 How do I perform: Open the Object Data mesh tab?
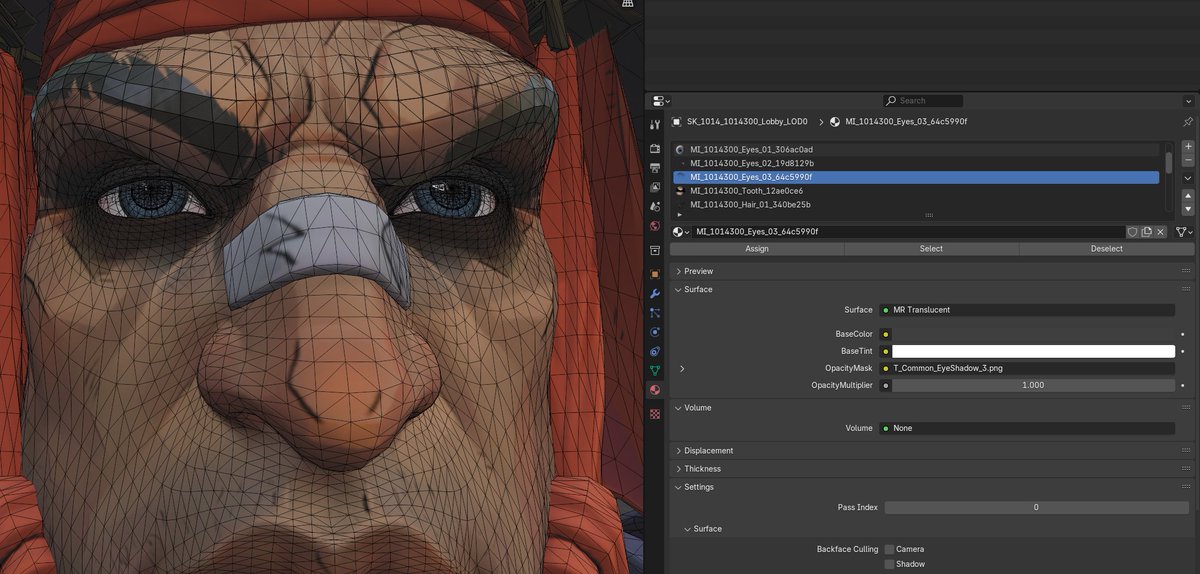click(655, 371)
